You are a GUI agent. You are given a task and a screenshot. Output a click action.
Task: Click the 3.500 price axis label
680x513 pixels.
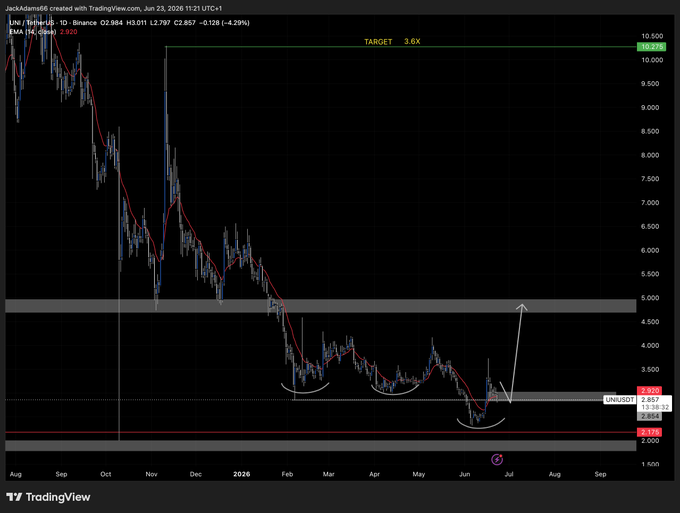coord(650,369)
